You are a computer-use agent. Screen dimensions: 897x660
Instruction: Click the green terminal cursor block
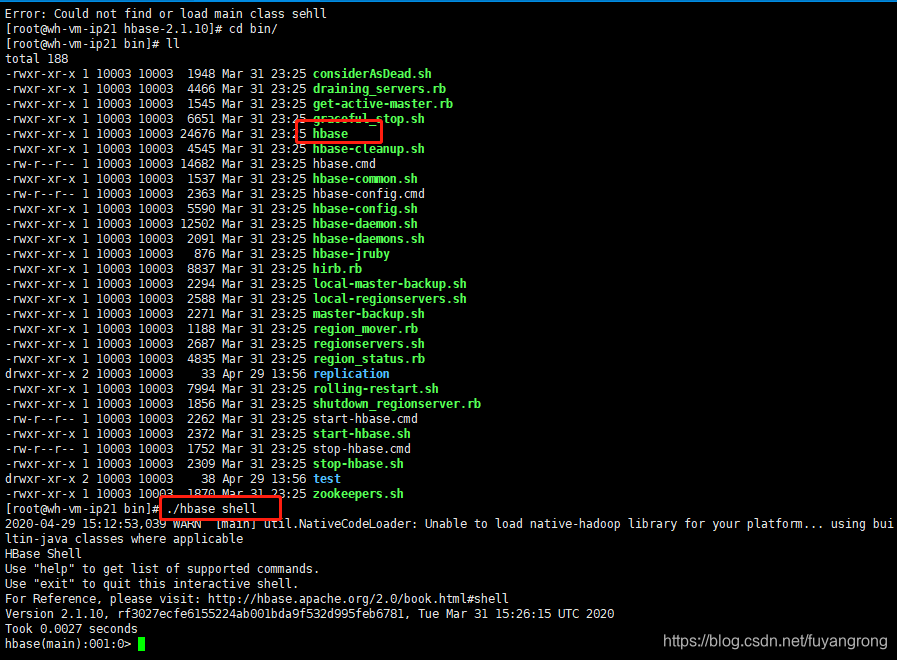[x=140, y=643]
